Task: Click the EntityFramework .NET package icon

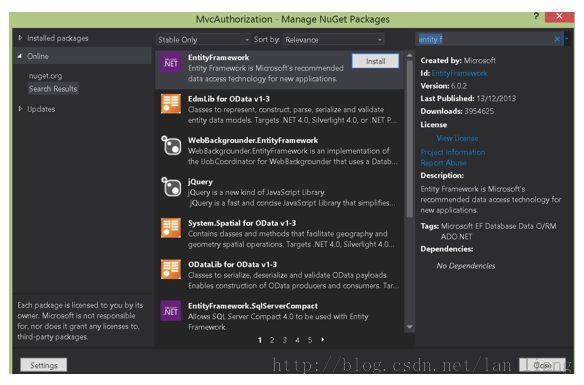Action: tap(171, 63)
